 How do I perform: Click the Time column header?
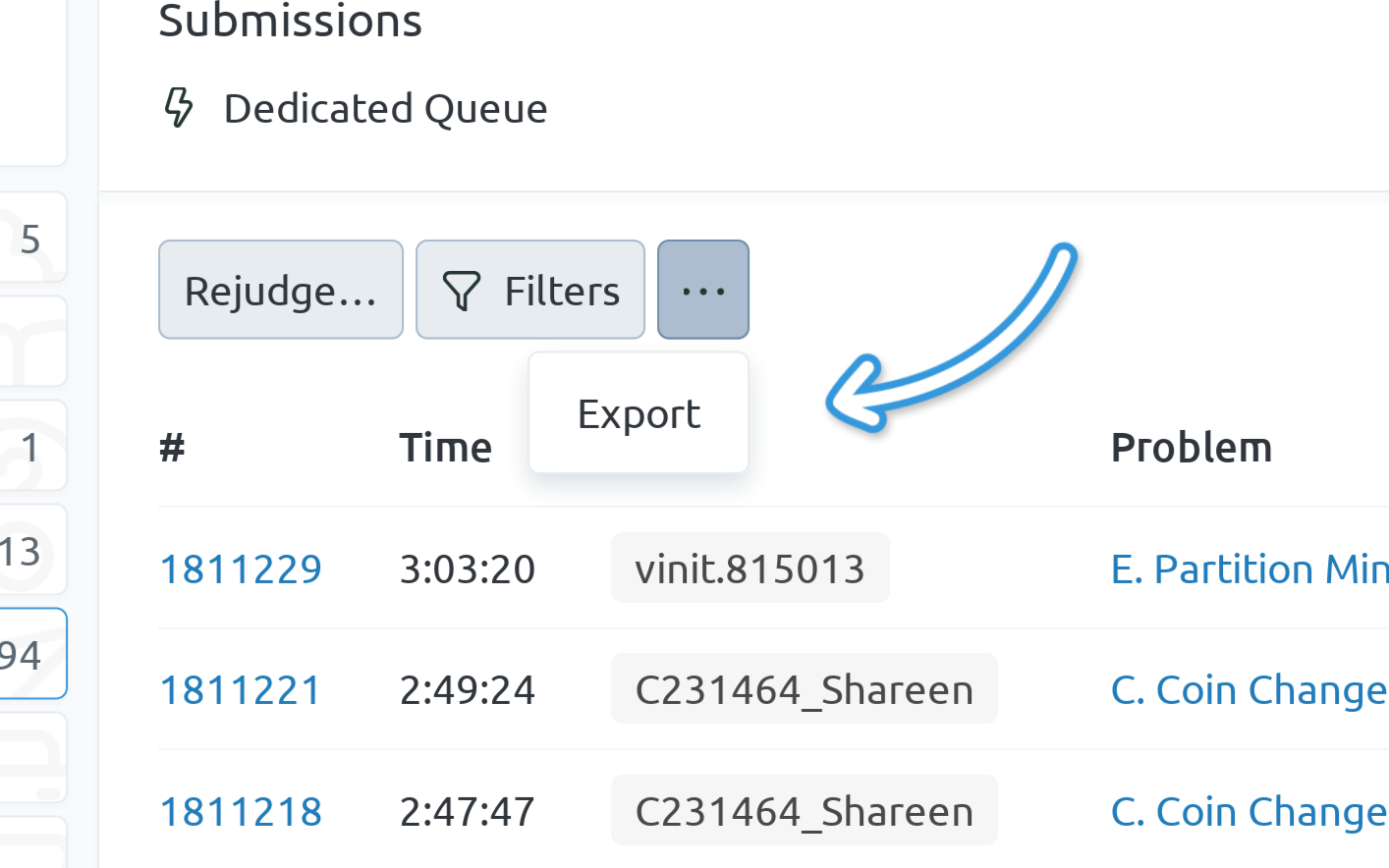(x=445, y=448)
